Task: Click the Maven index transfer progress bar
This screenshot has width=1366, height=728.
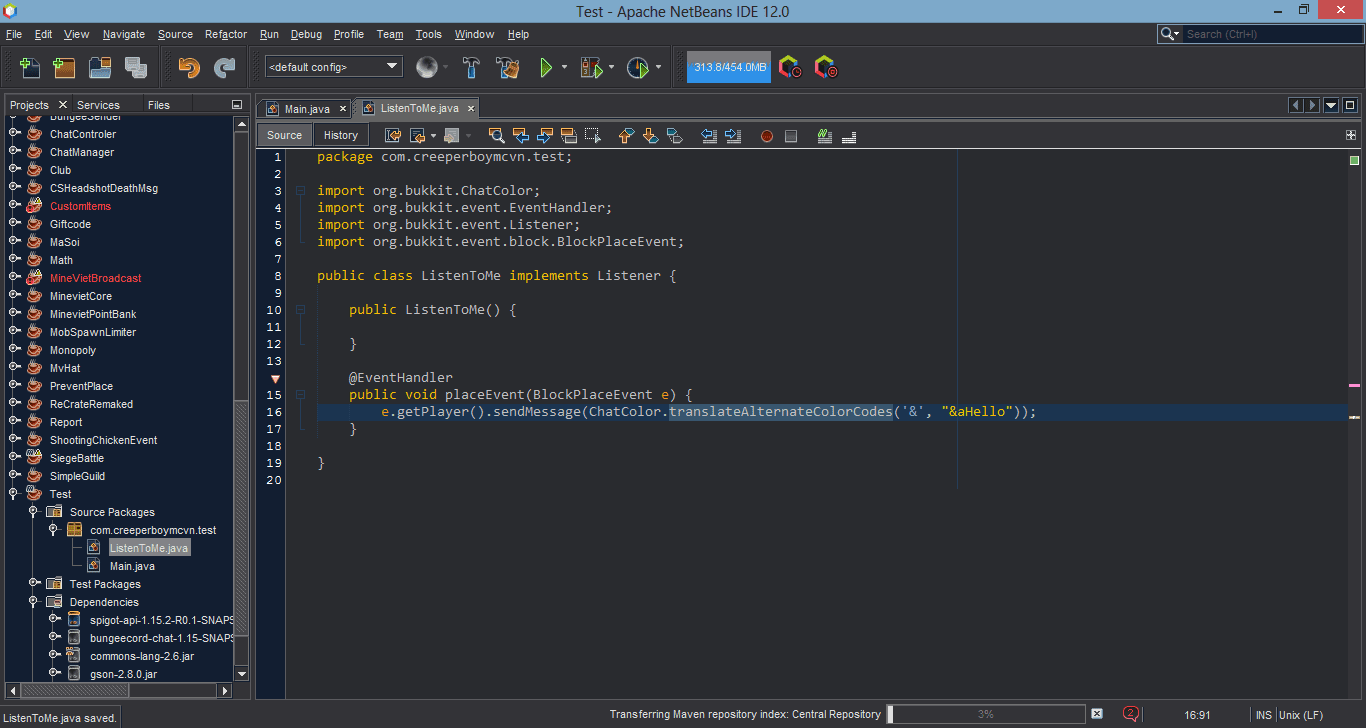Action: pyautogui.click(x=985, y=714)
